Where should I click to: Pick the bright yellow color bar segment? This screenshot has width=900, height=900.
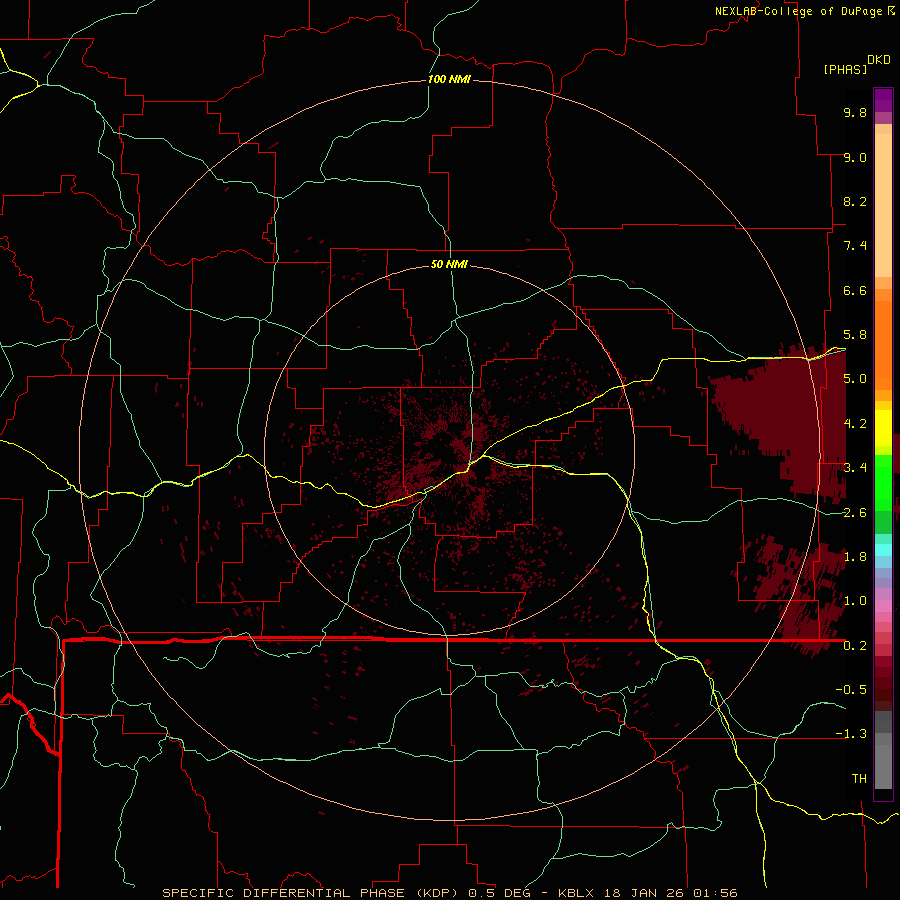pos(883,428)
